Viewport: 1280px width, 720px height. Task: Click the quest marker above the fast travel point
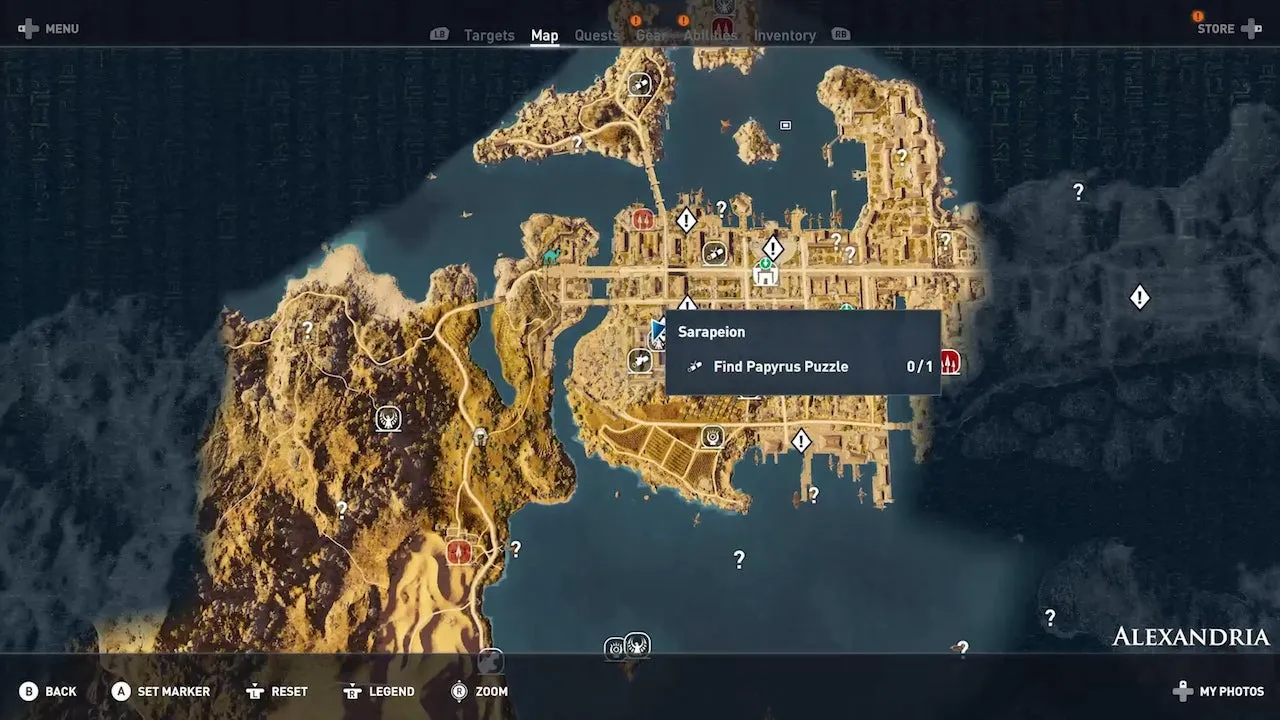(773, 247)
